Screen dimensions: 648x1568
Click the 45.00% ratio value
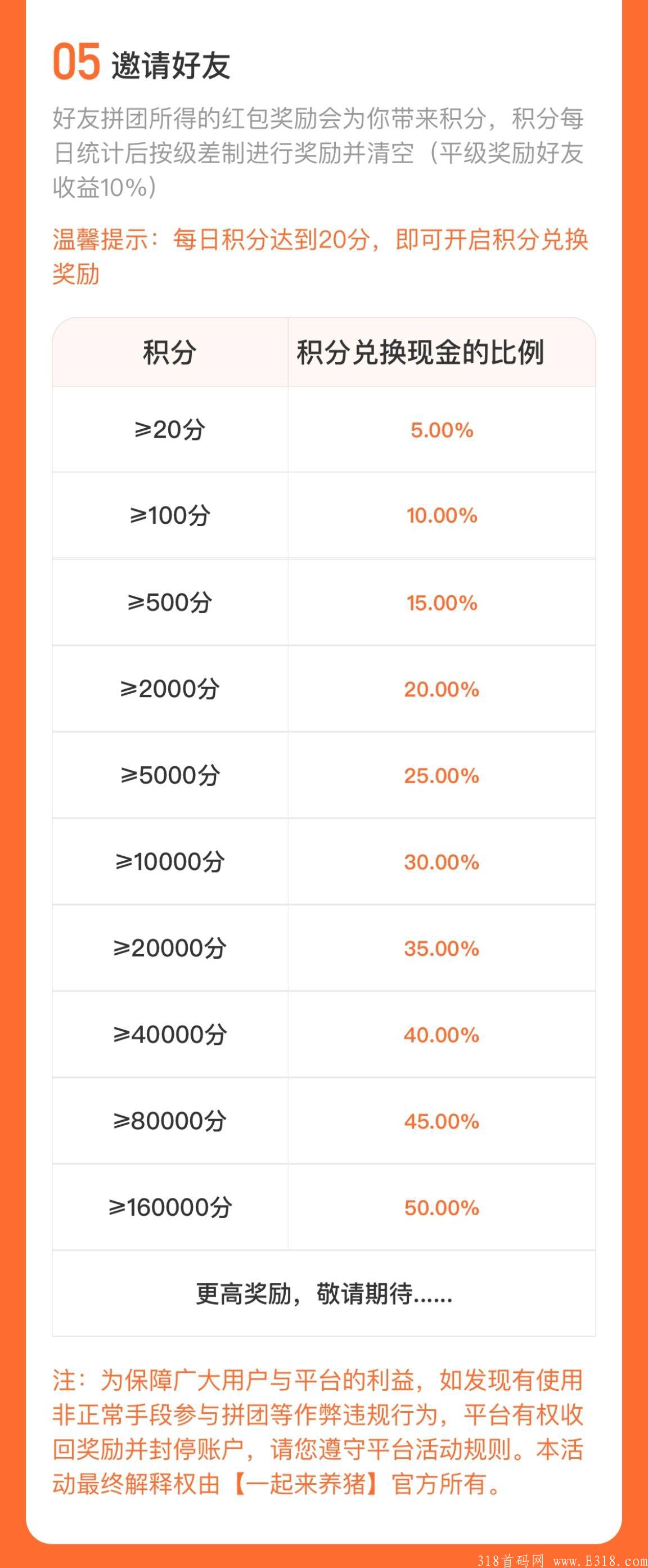point(442,1122)
